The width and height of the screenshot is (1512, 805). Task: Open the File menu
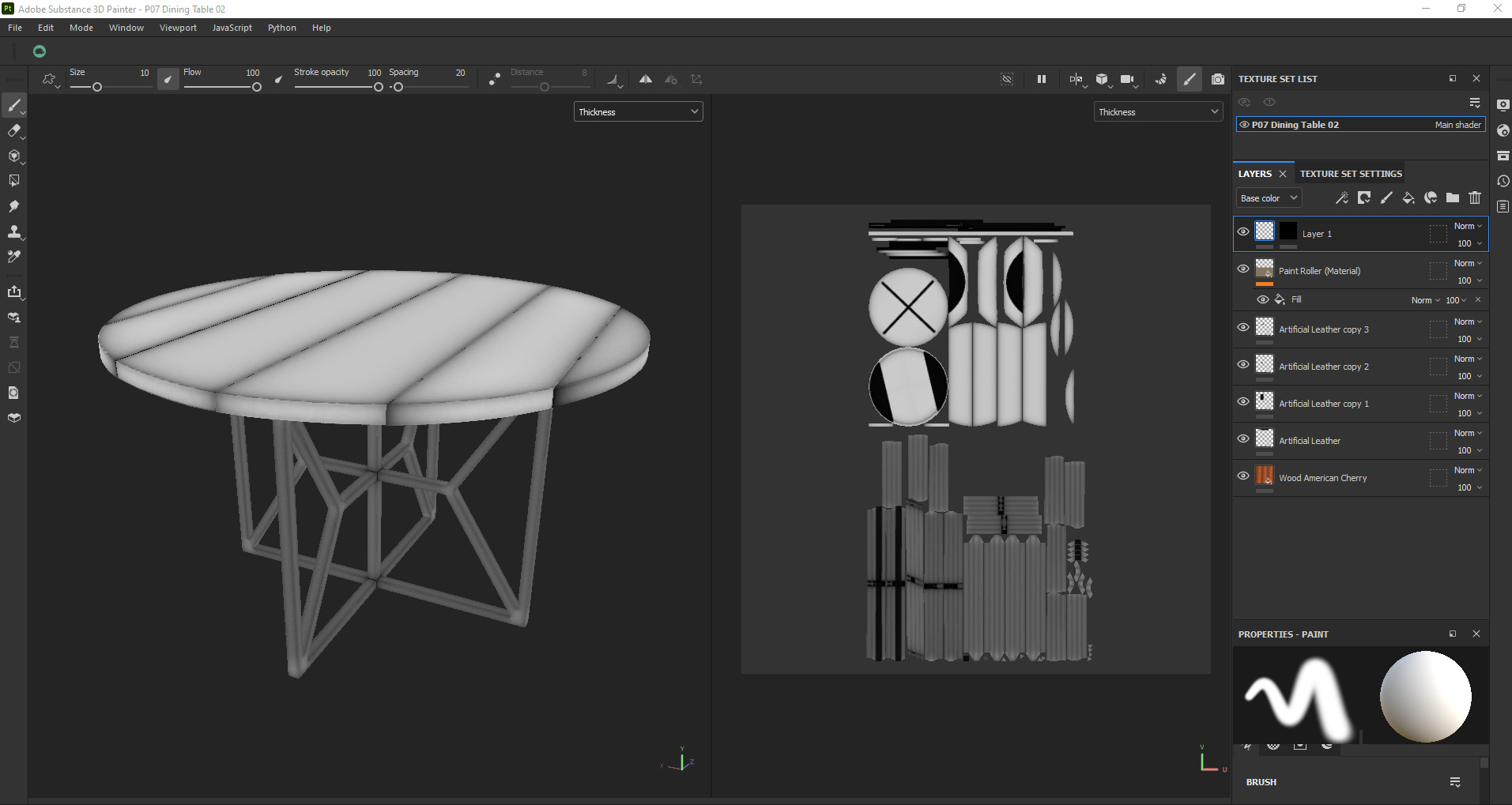point(15,28)
